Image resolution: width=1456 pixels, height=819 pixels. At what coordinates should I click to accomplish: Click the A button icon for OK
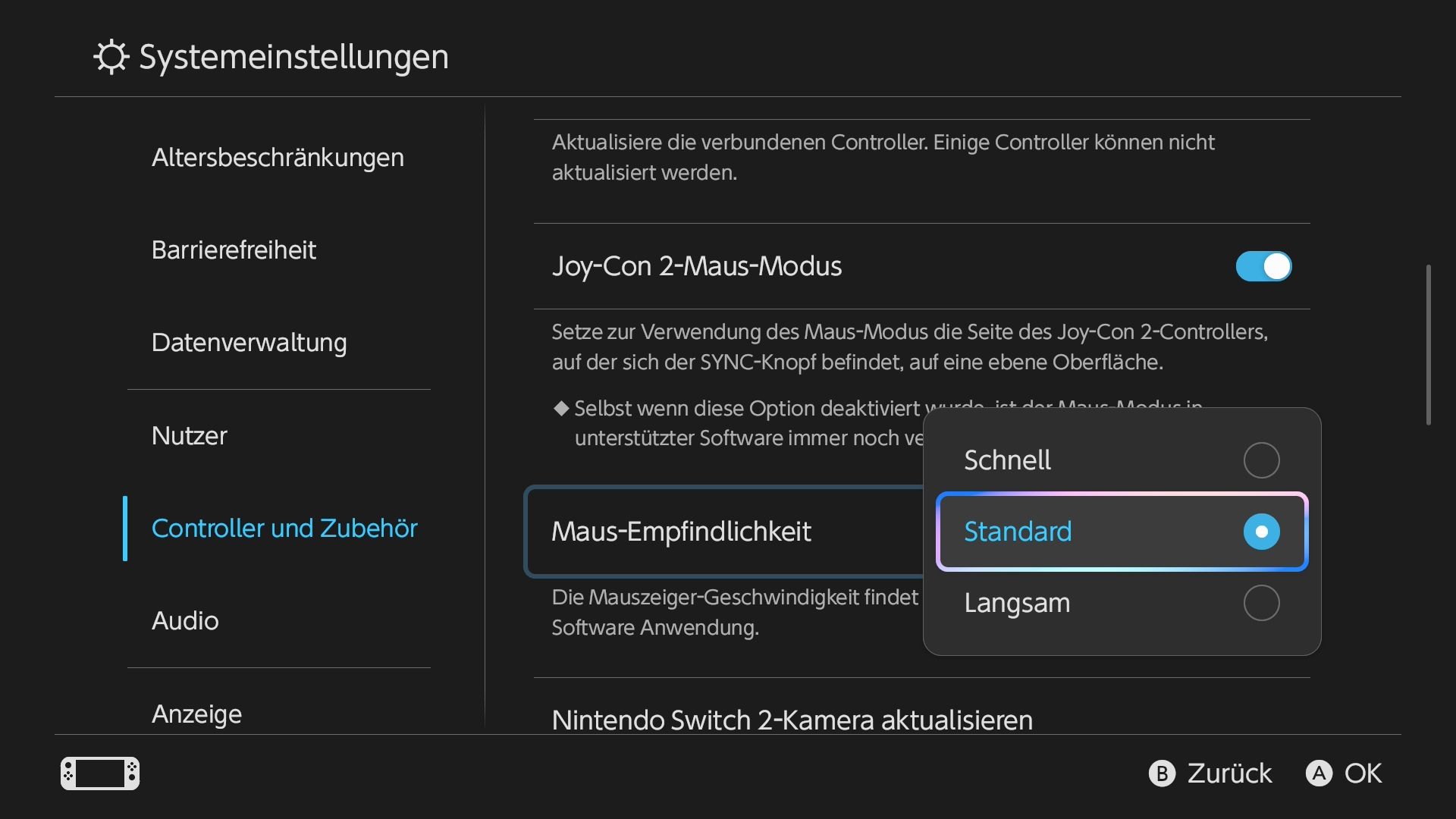pos(1319,773)
